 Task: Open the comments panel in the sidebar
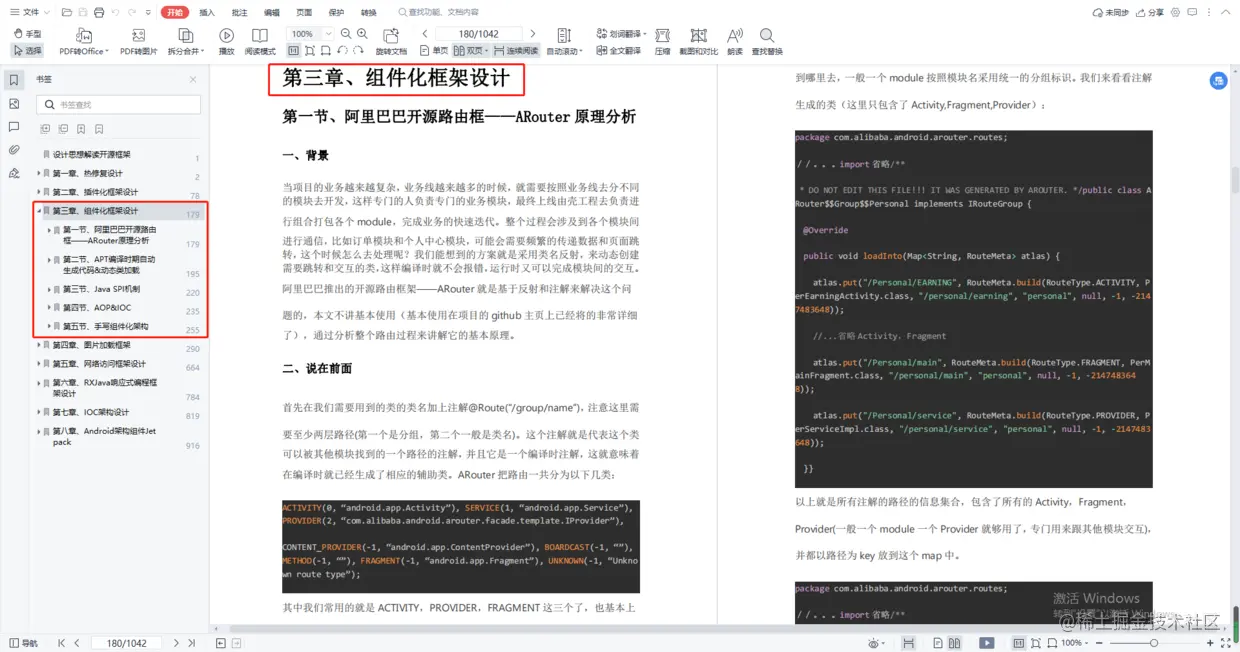[x=14, y=127]
